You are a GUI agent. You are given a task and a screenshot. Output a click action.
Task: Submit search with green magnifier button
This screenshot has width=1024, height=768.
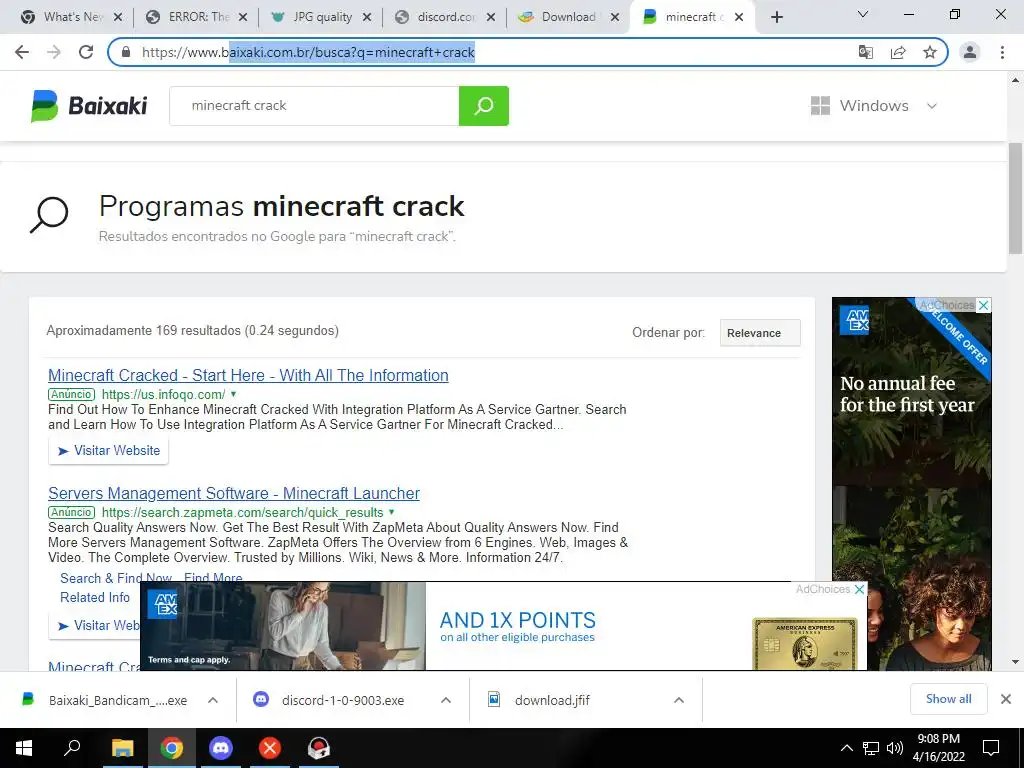[484, 106]
